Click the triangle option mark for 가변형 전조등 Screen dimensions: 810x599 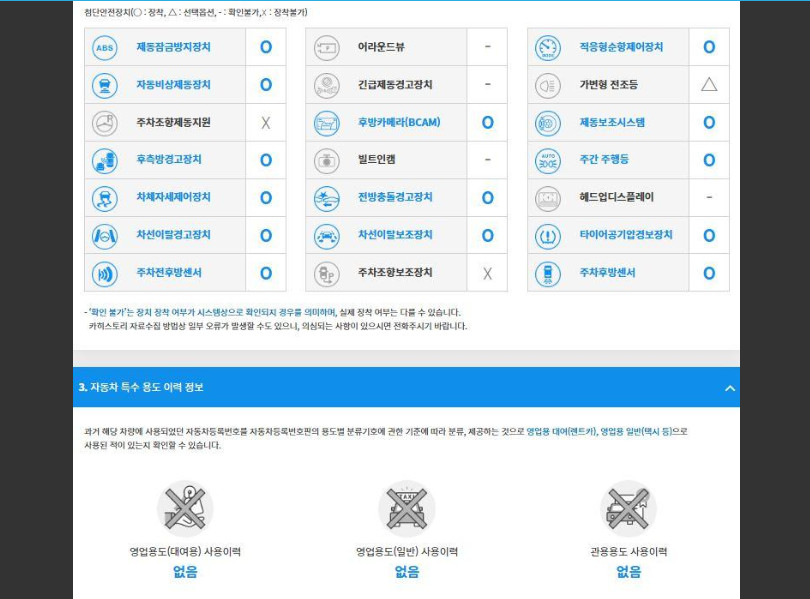click(709, 85)
